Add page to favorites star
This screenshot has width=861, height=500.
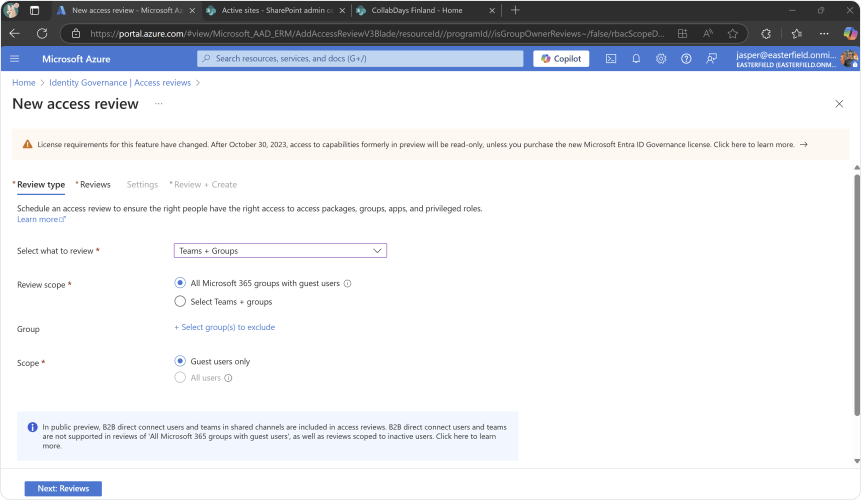coord(733,33)
